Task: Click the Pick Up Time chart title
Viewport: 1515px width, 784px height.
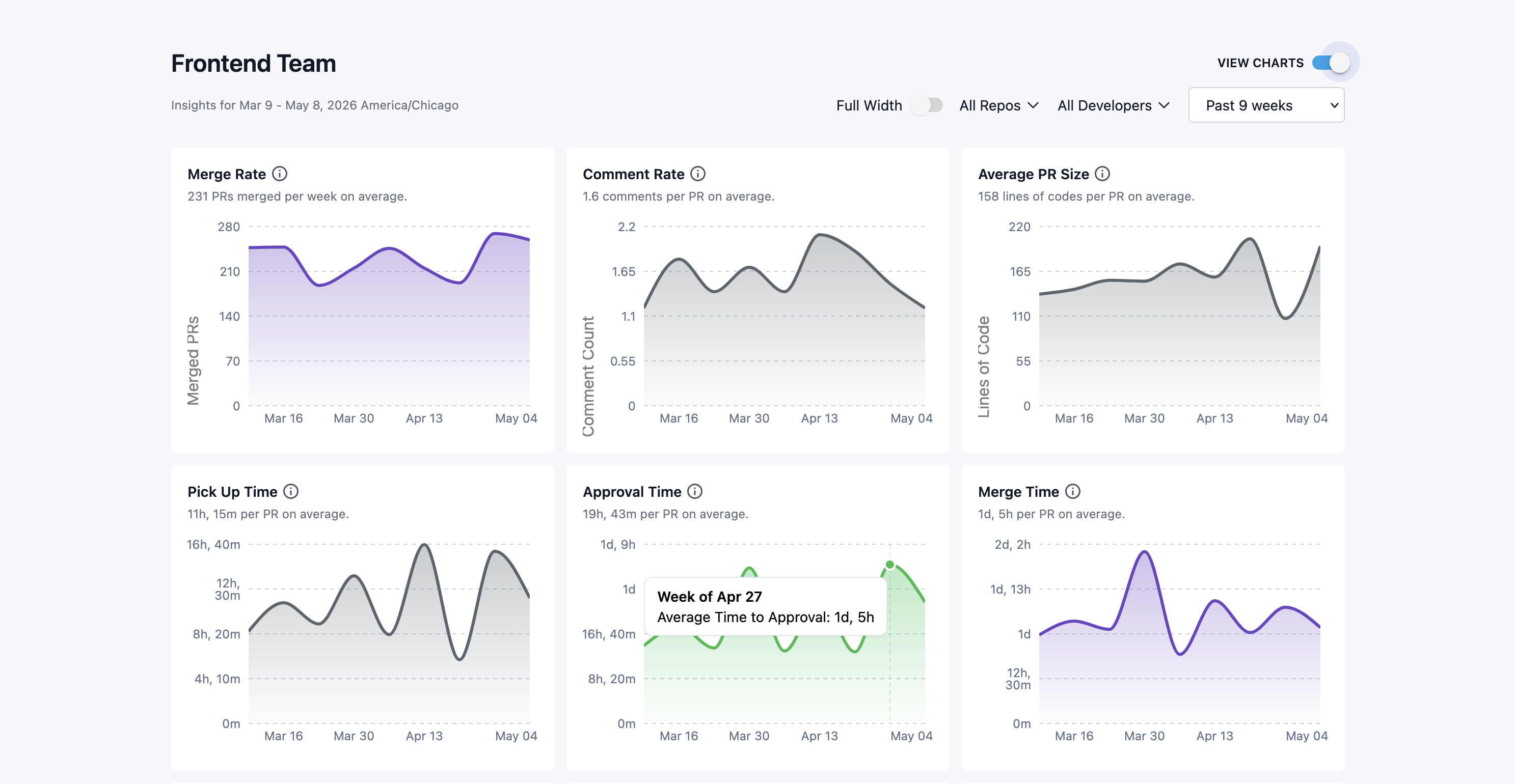Action: tap(232, 491)
